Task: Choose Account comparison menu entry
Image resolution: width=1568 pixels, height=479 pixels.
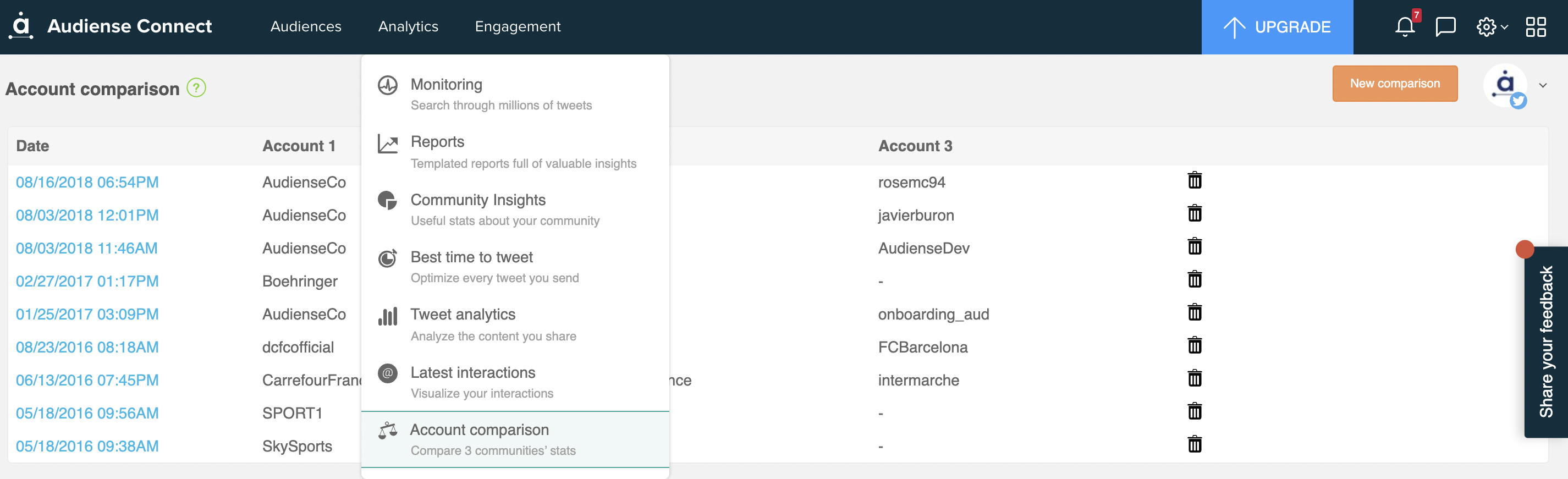Action: pyautogui.click(x=515, y=439)
